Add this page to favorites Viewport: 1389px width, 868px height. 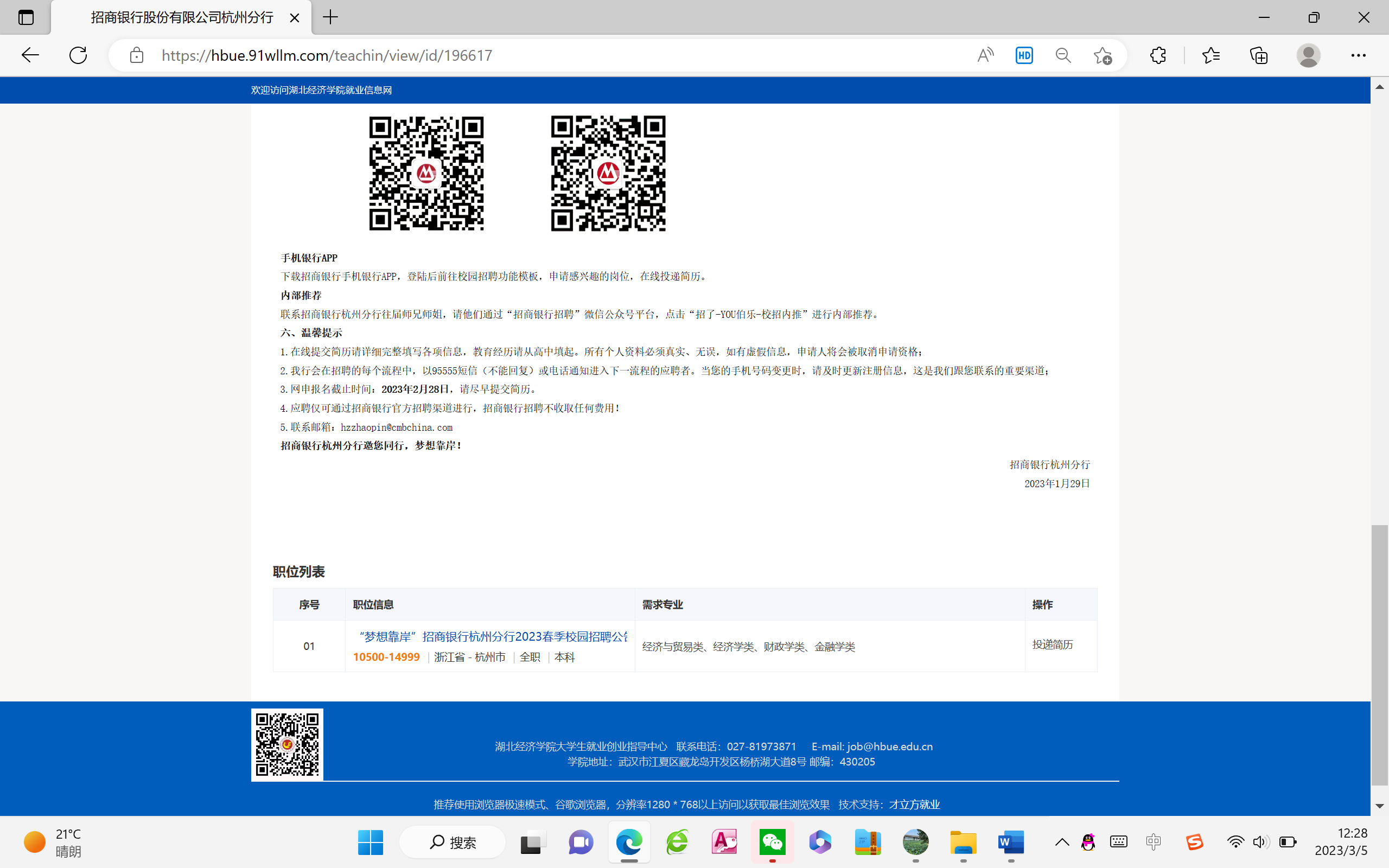coord(1102,55)
